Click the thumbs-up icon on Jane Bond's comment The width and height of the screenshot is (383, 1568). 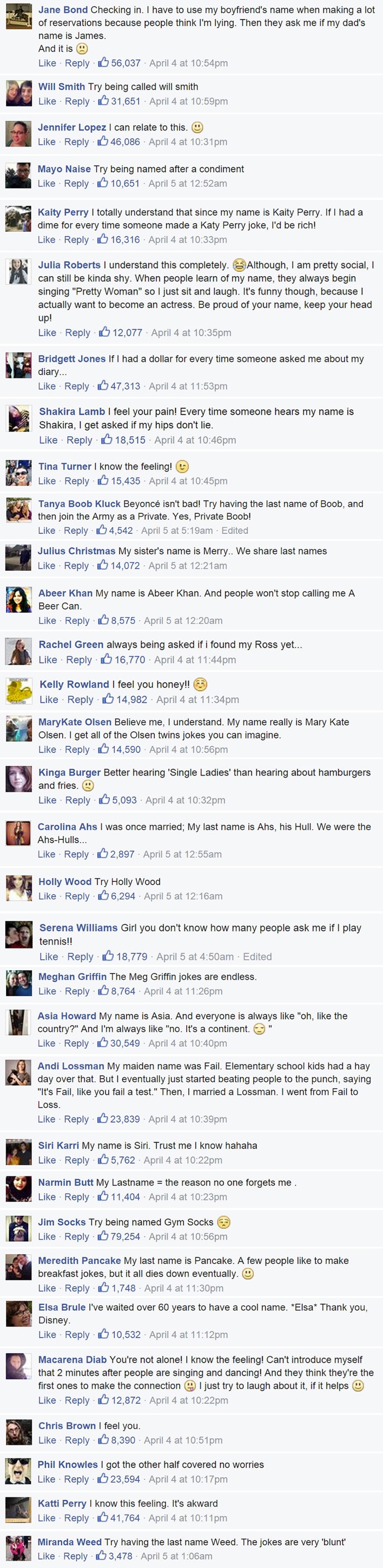tap(103, 63)
